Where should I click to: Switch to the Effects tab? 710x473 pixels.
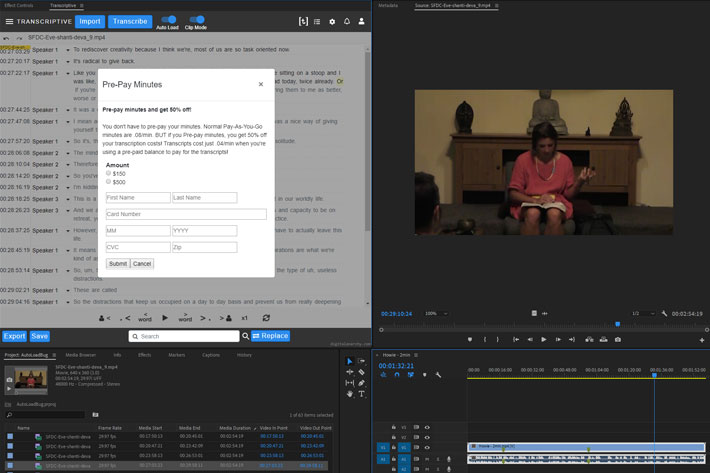click(x=144, y=355)
